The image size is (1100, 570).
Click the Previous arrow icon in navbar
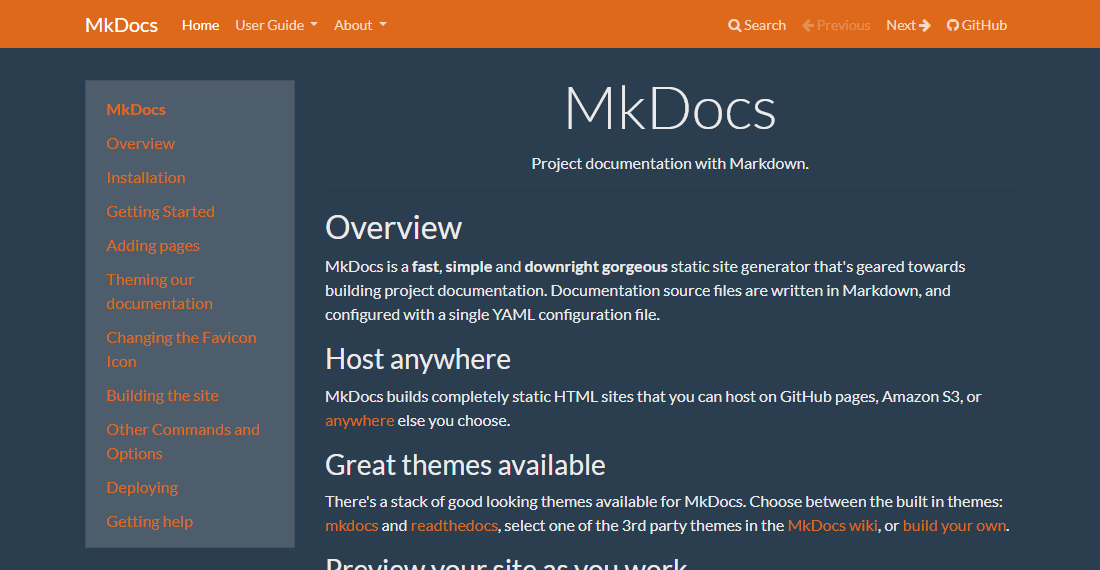[x=808, y=25]
